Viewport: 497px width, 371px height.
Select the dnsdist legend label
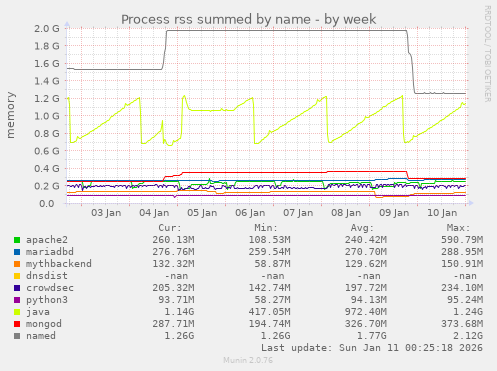pyautogui.click(x=47, y=276)
